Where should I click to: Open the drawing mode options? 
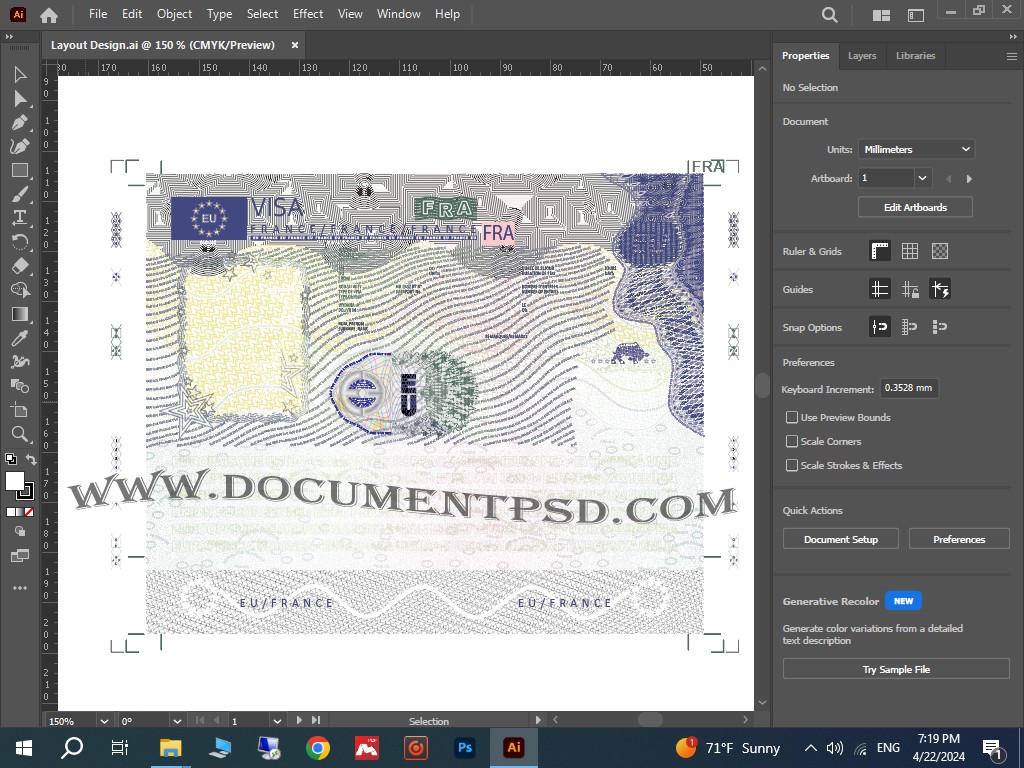click(x=20, y=532)
